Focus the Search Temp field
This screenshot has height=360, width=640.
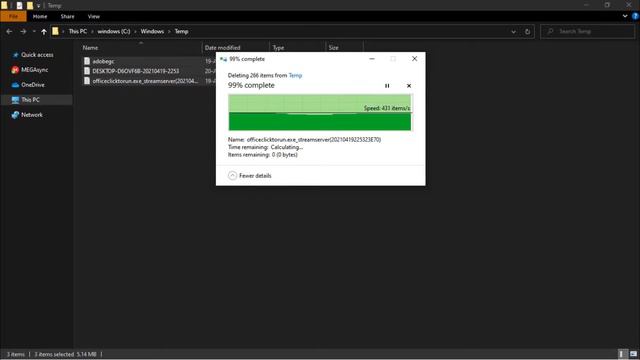click(588, 31)
